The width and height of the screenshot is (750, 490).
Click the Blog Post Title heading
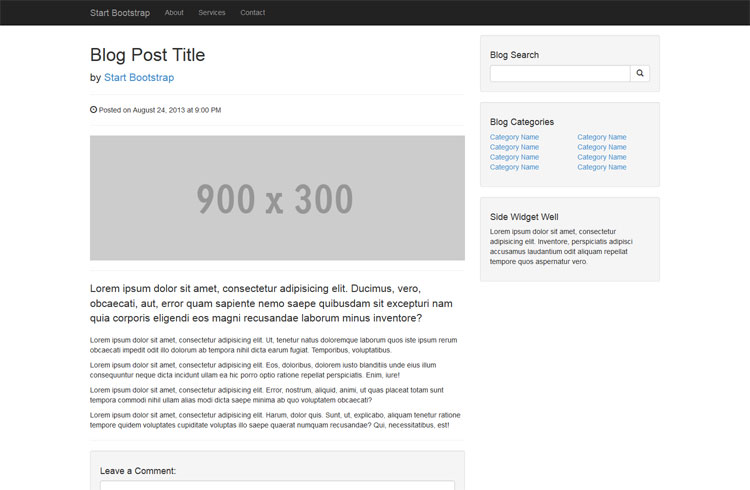point(147,55)
